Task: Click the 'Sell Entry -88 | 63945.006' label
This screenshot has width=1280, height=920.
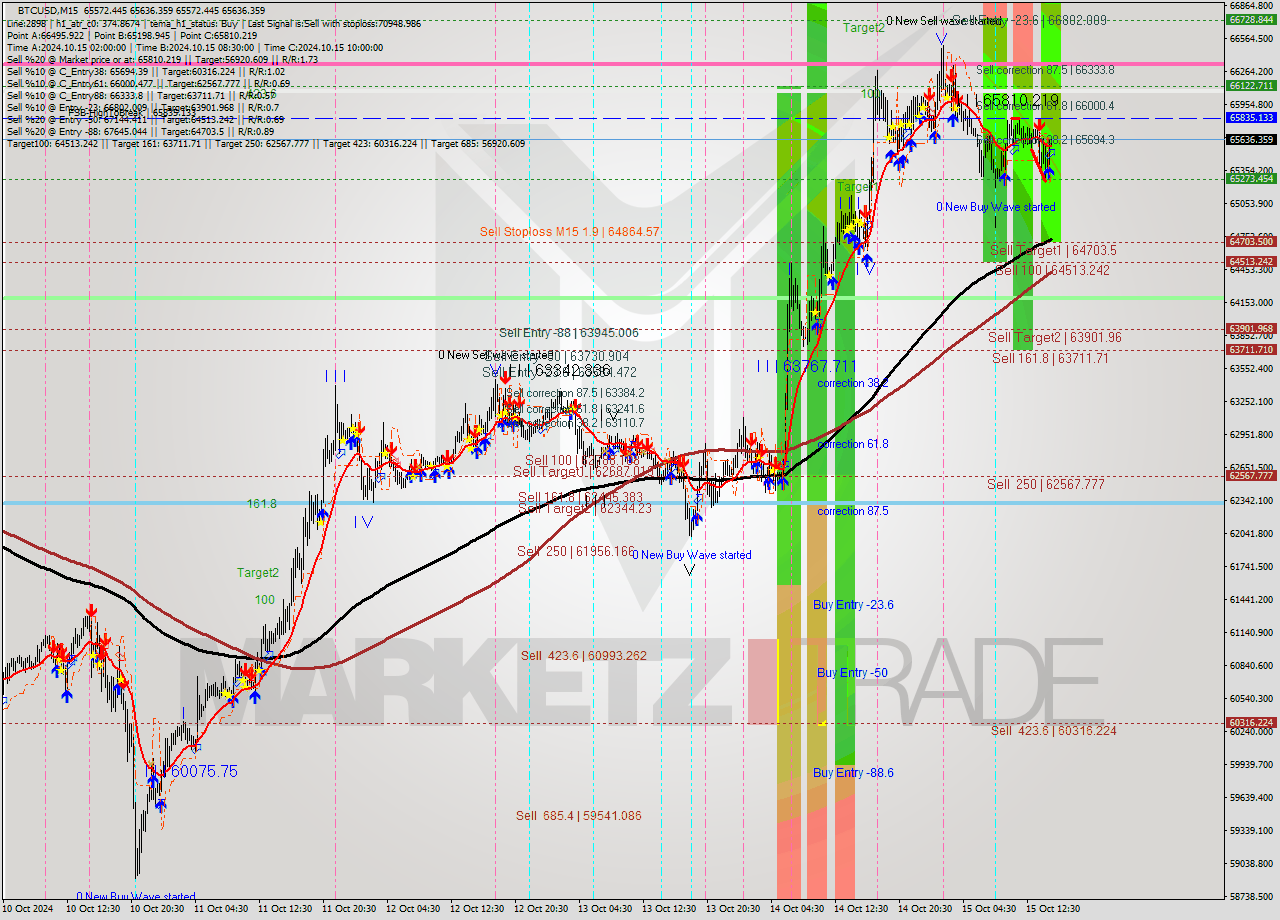Action: (x=568, y=333)
